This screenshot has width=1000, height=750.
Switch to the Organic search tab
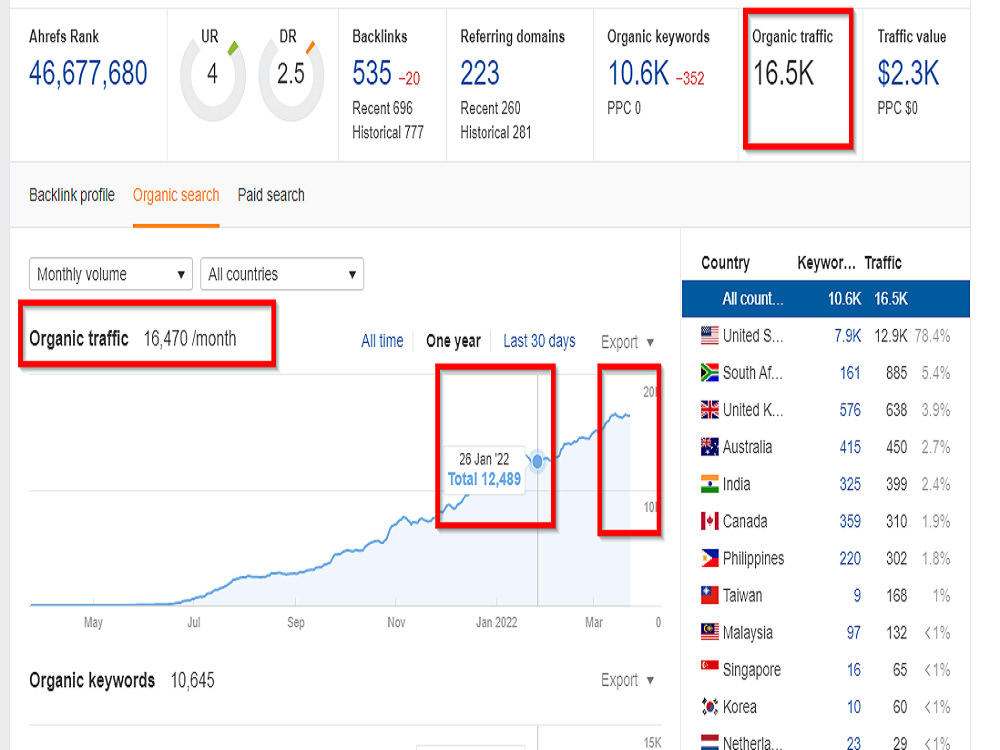pos(176,195)
